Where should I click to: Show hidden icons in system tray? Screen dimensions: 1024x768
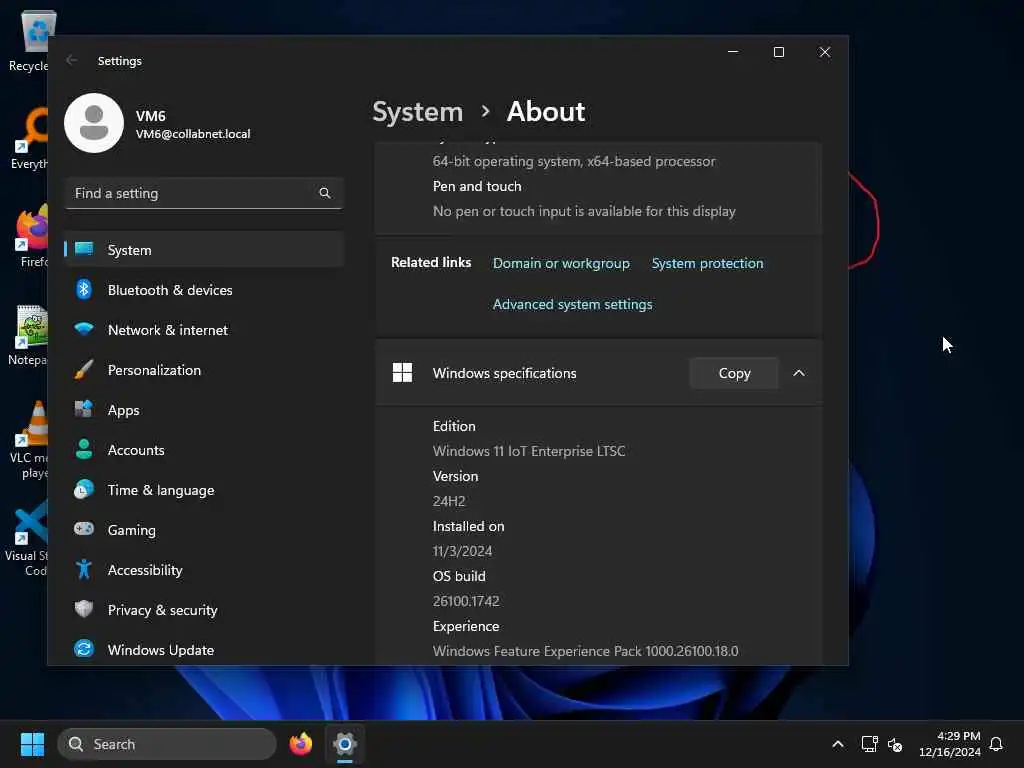pos(838,744)
